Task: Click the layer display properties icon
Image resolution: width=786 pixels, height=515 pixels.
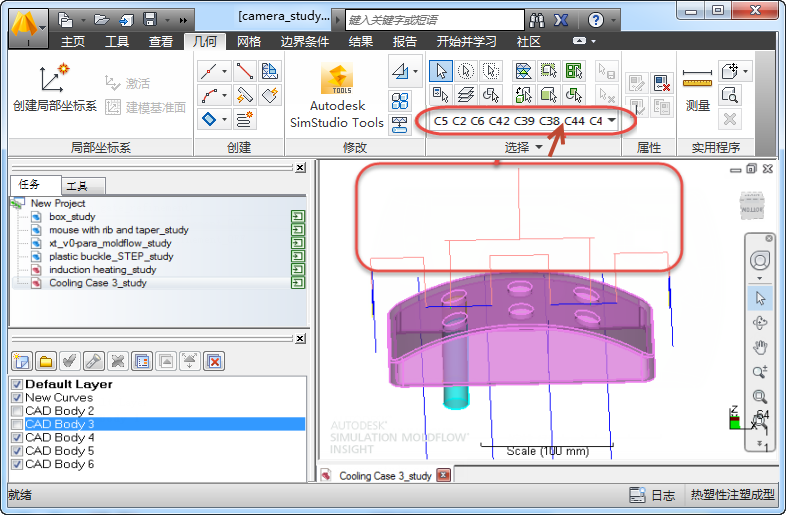Action: (142, 361)
